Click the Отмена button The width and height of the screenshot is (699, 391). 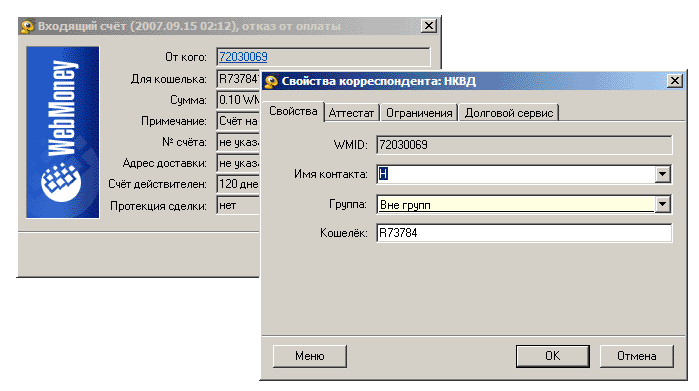tap(636, 356)
